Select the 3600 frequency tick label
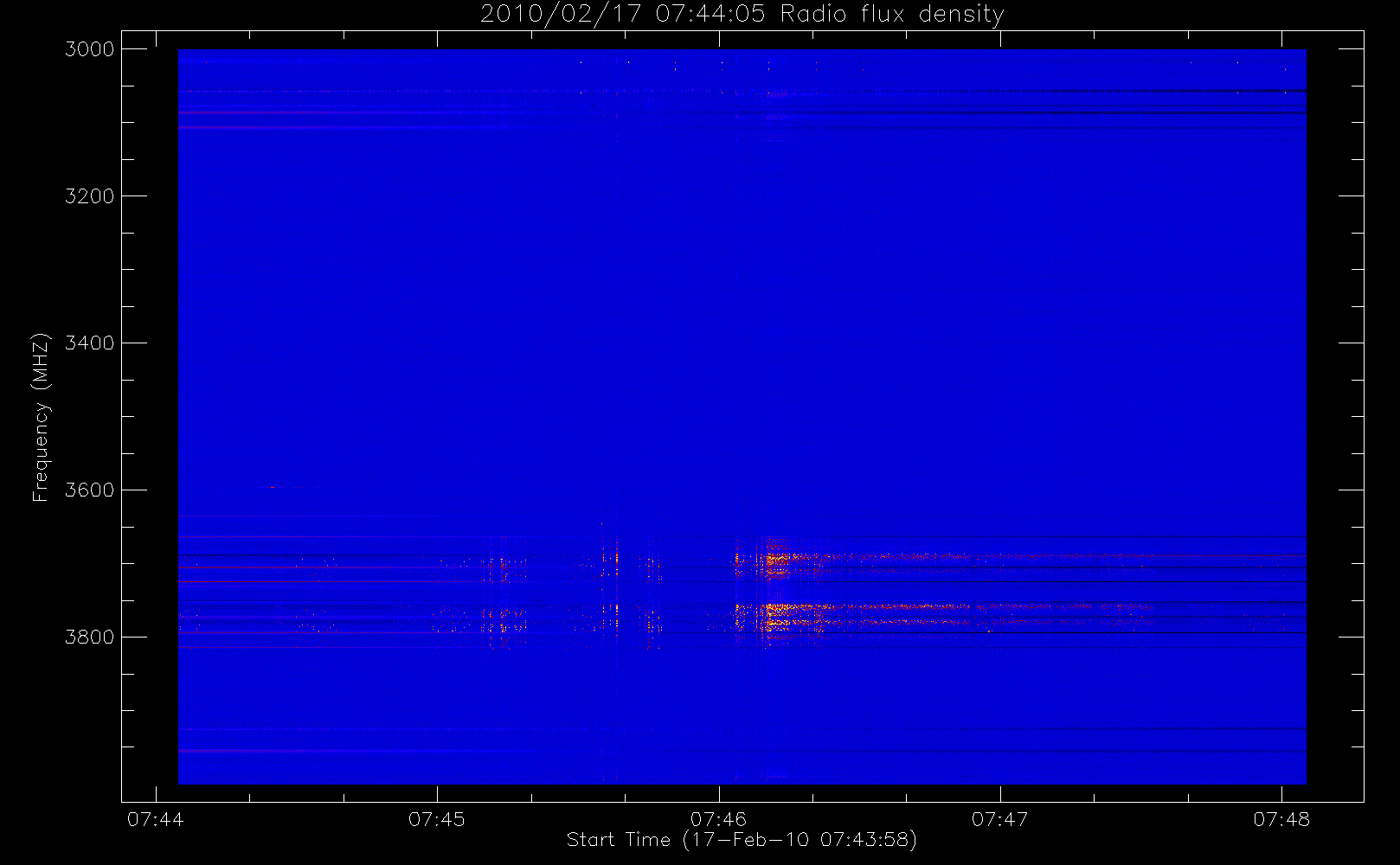This screenshot has height=865, width=1400. click(90, 490)
